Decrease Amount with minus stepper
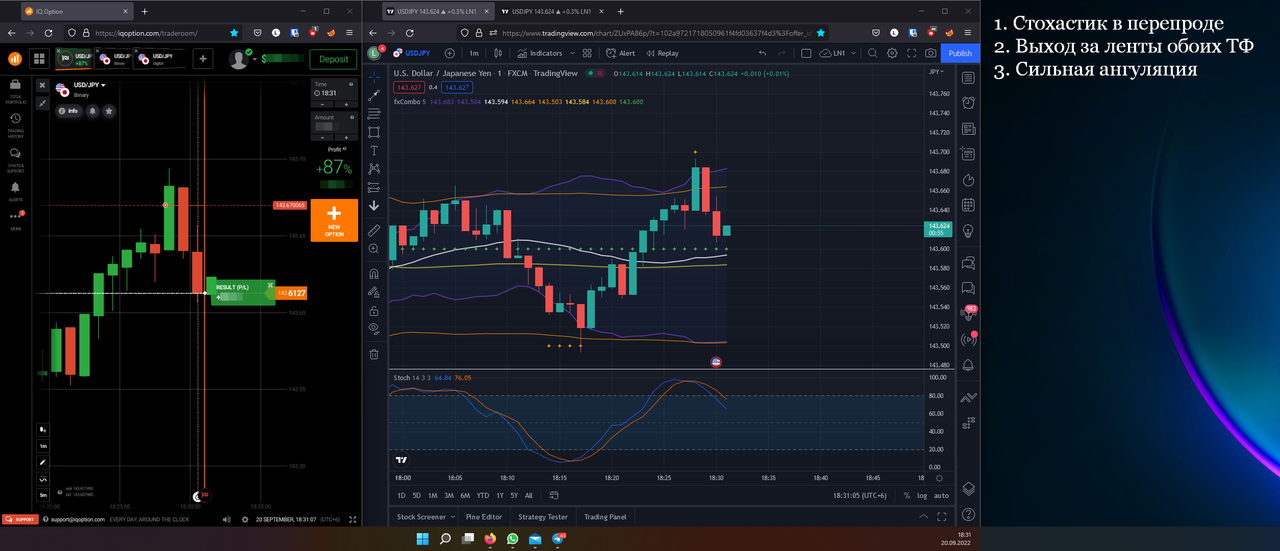 click(x=322, y=138)
